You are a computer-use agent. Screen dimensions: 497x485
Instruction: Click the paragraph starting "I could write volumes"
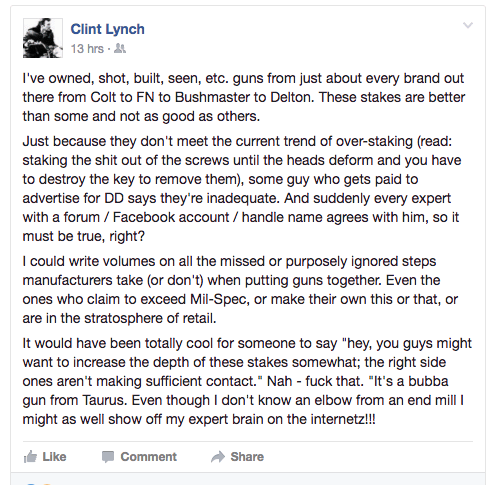240,290
